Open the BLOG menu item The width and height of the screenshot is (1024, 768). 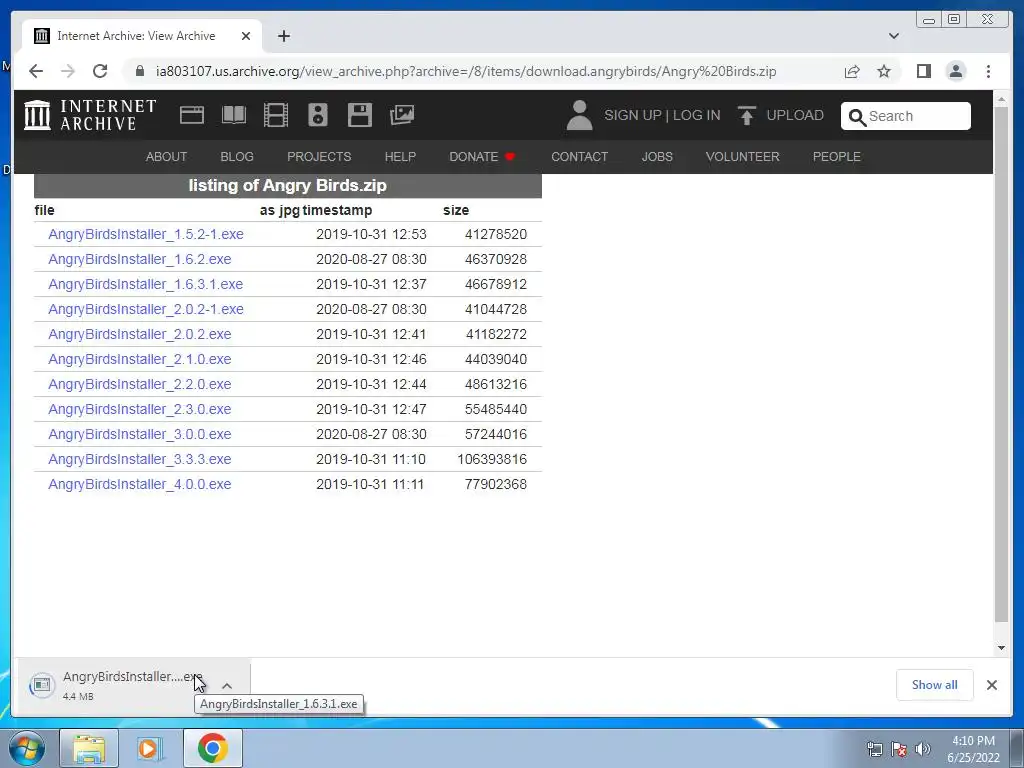(x=237, y=157)
